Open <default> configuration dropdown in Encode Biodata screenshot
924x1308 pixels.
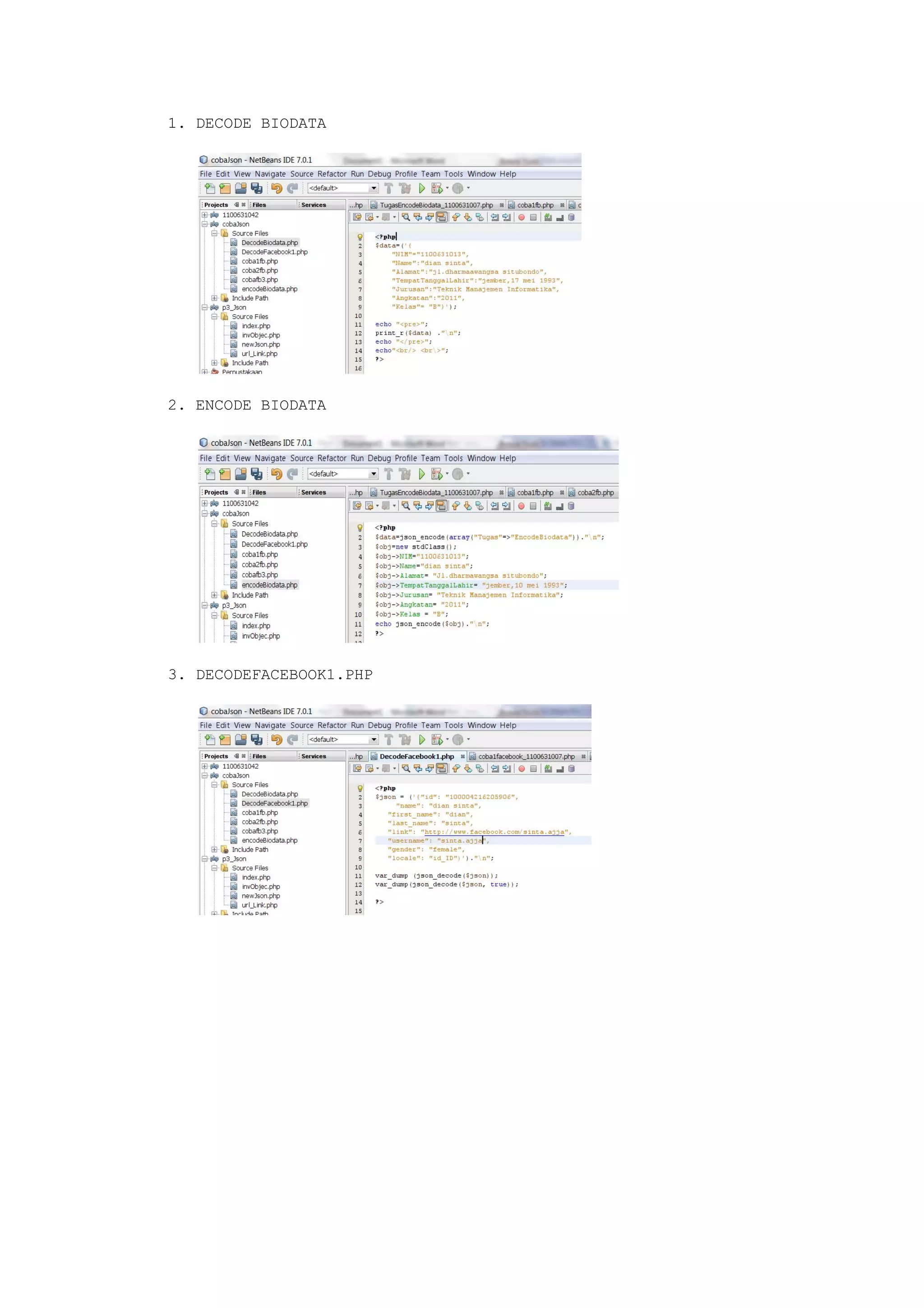pyautogui.click(x=343, y=474)
